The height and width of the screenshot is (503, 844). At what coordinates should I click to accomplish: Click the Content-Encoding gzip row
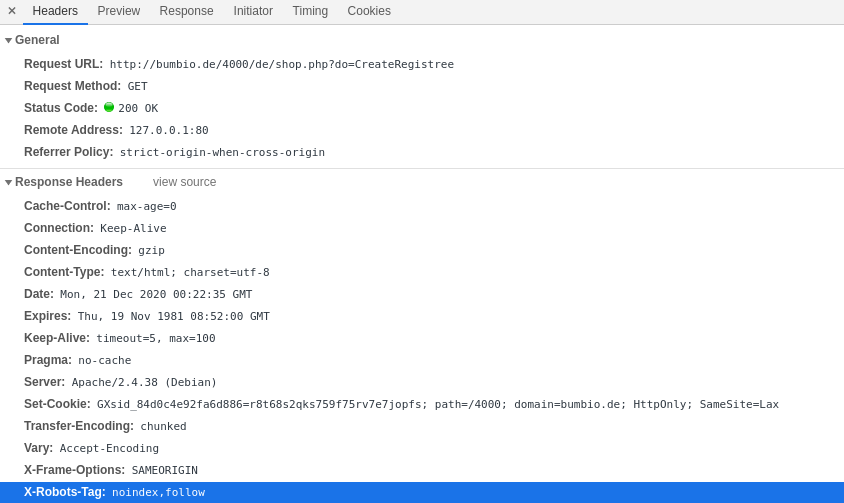pos(422,250)
